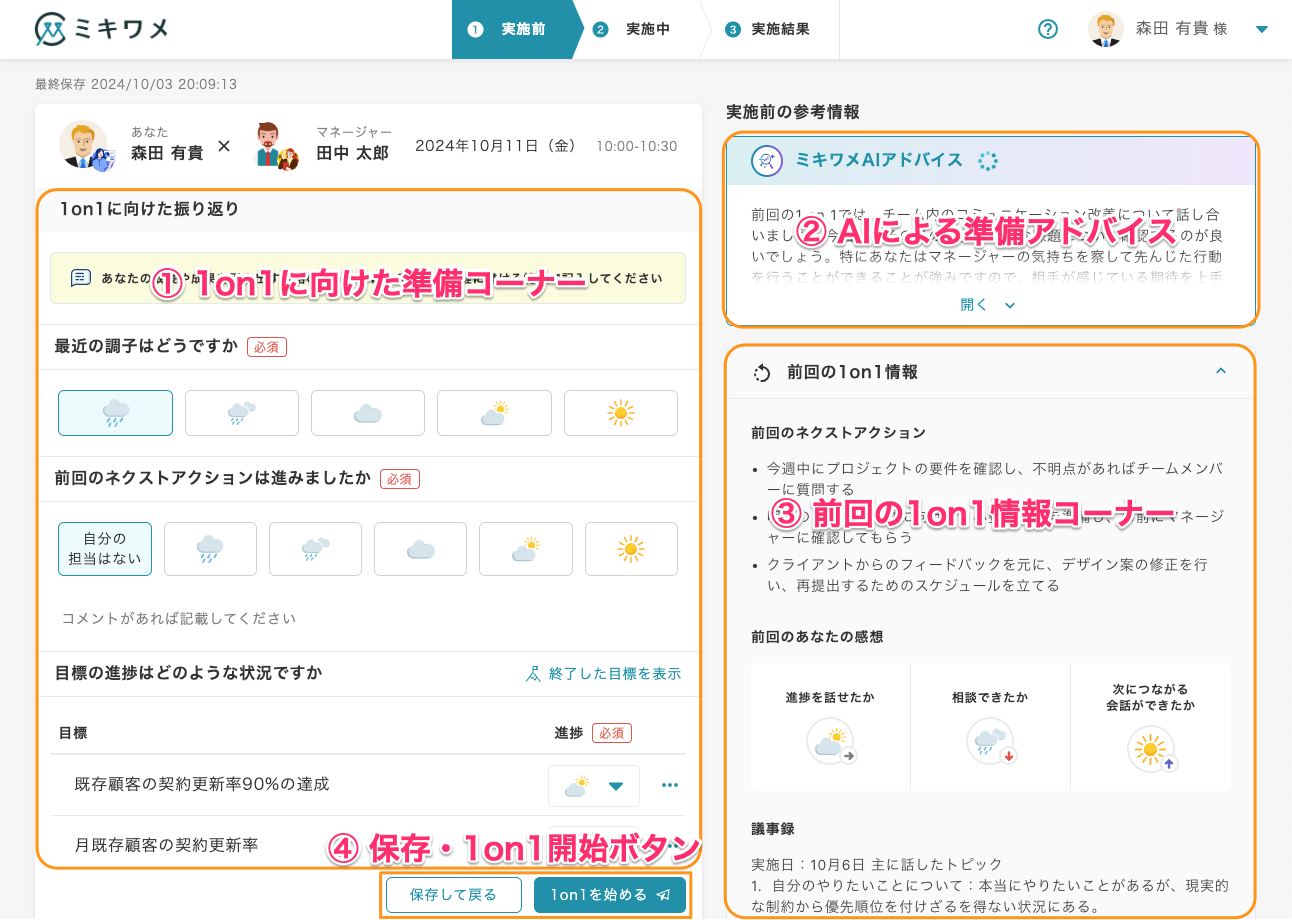The height and width of the screenshot is (920, 1292).
Task: Select heavy rain for 最近の調子
Action: [115, 413]
